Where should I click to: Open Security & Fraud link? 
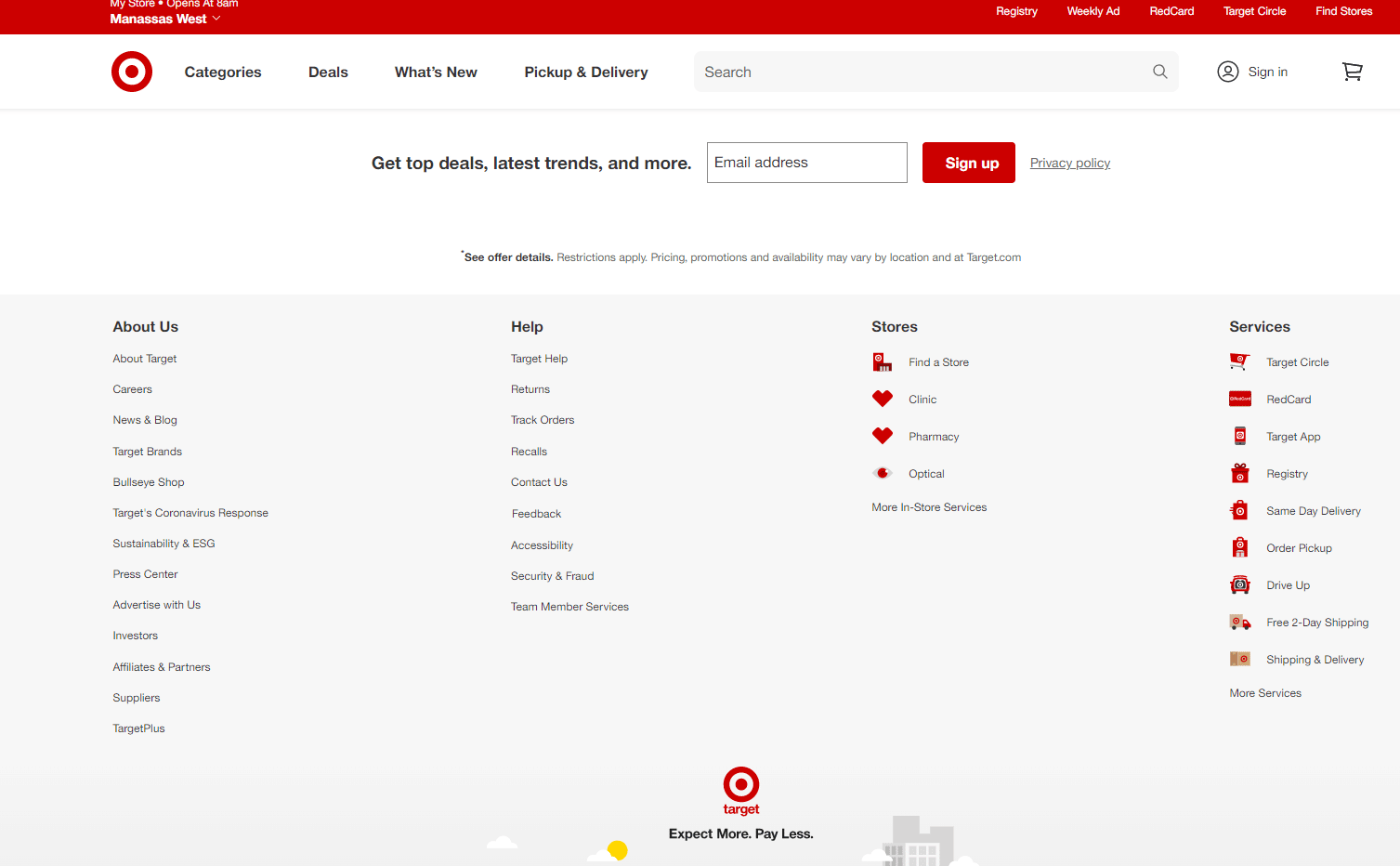pos(552,576)
